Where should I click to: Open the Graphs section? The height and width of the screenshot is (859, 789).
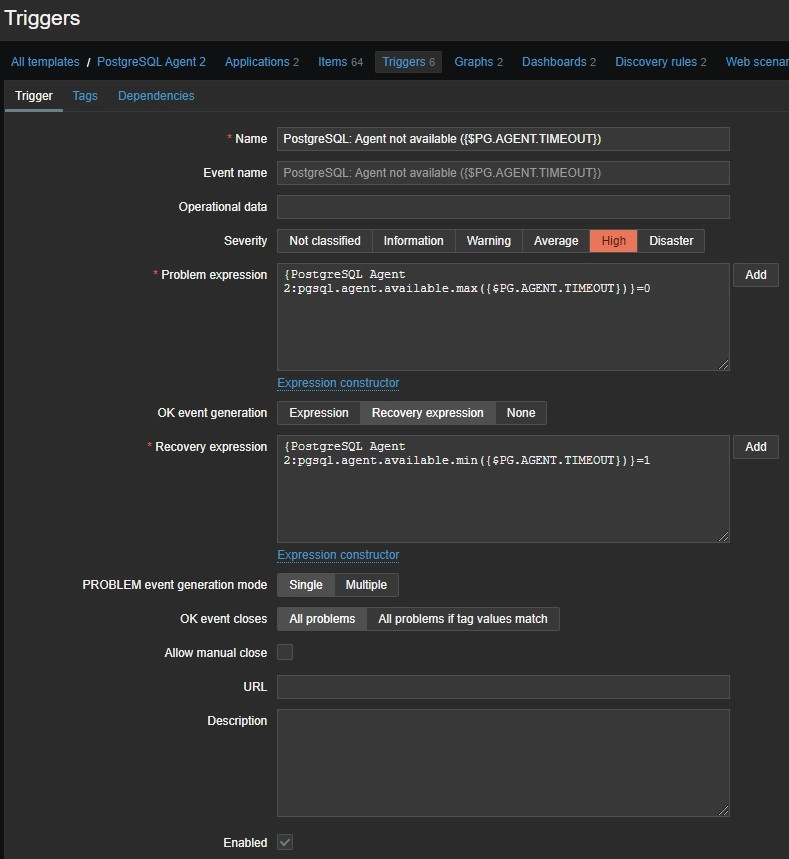pos(478,62)
